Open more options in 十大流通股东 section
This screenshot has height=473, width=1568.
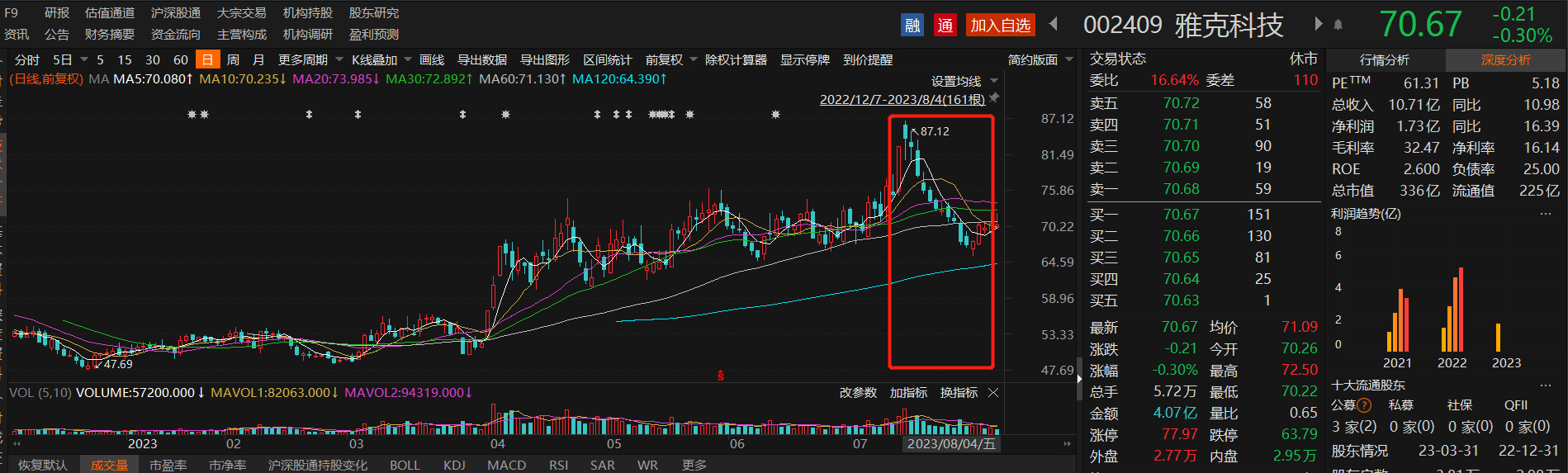(x=1546, y=385)
